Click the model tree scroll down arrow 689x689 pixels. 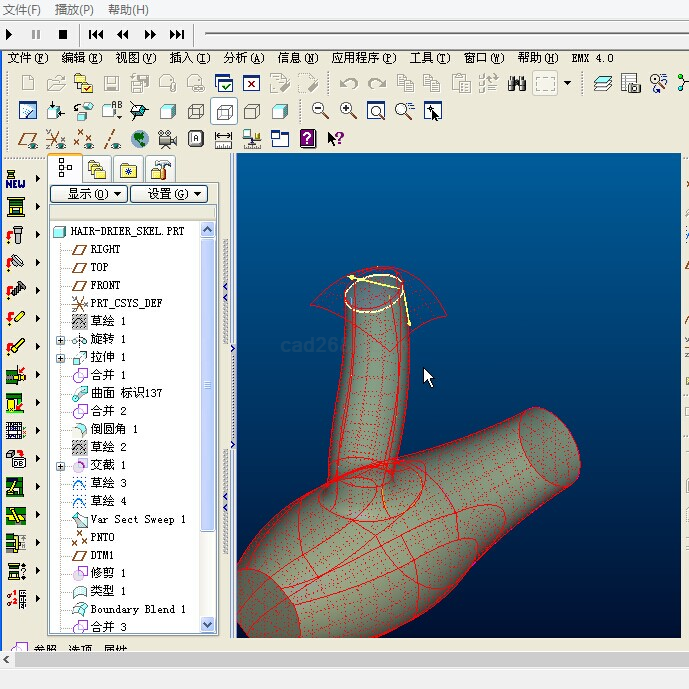point(208,624)
